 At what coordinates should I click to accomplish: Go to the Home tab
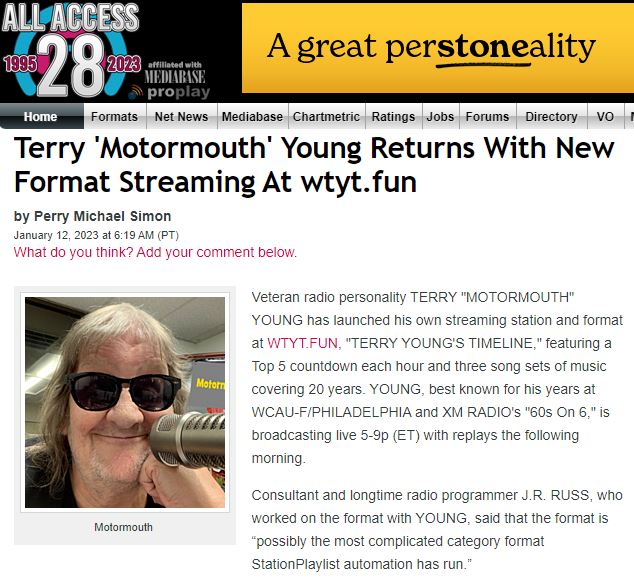pos(40,116)
